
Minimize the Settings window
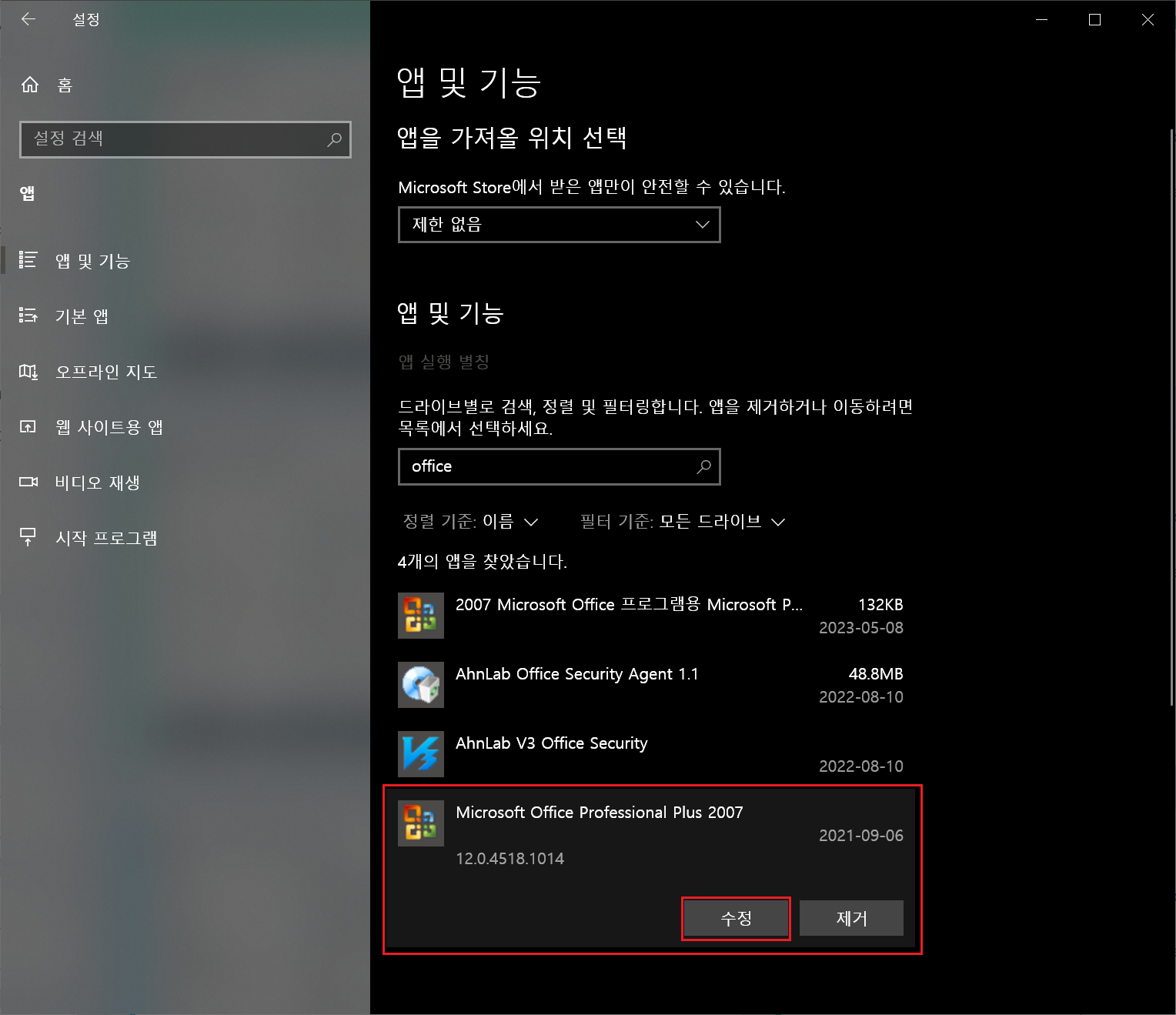pyautogui.click(x=1042, y=20)
